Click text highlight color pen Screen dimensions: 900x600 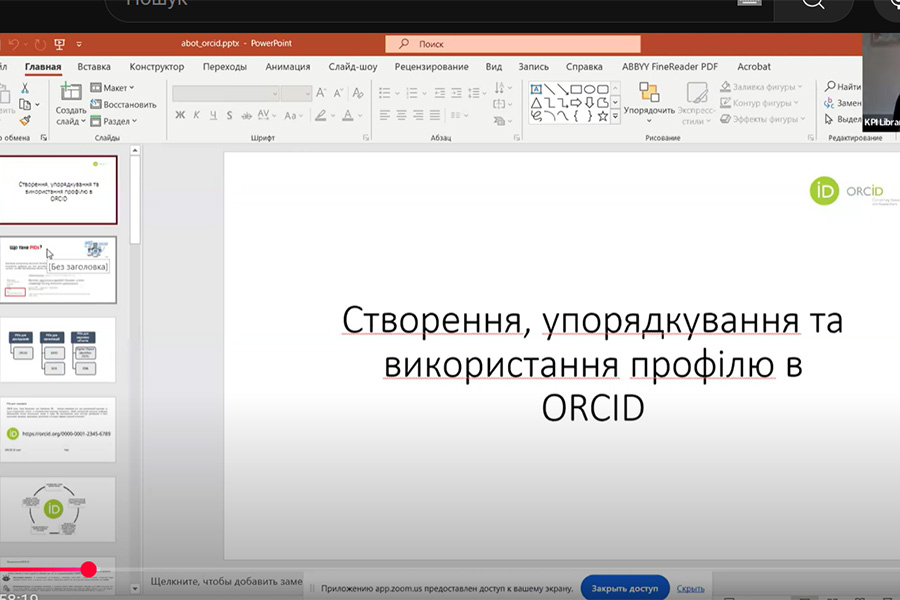[x=321, y=115]
